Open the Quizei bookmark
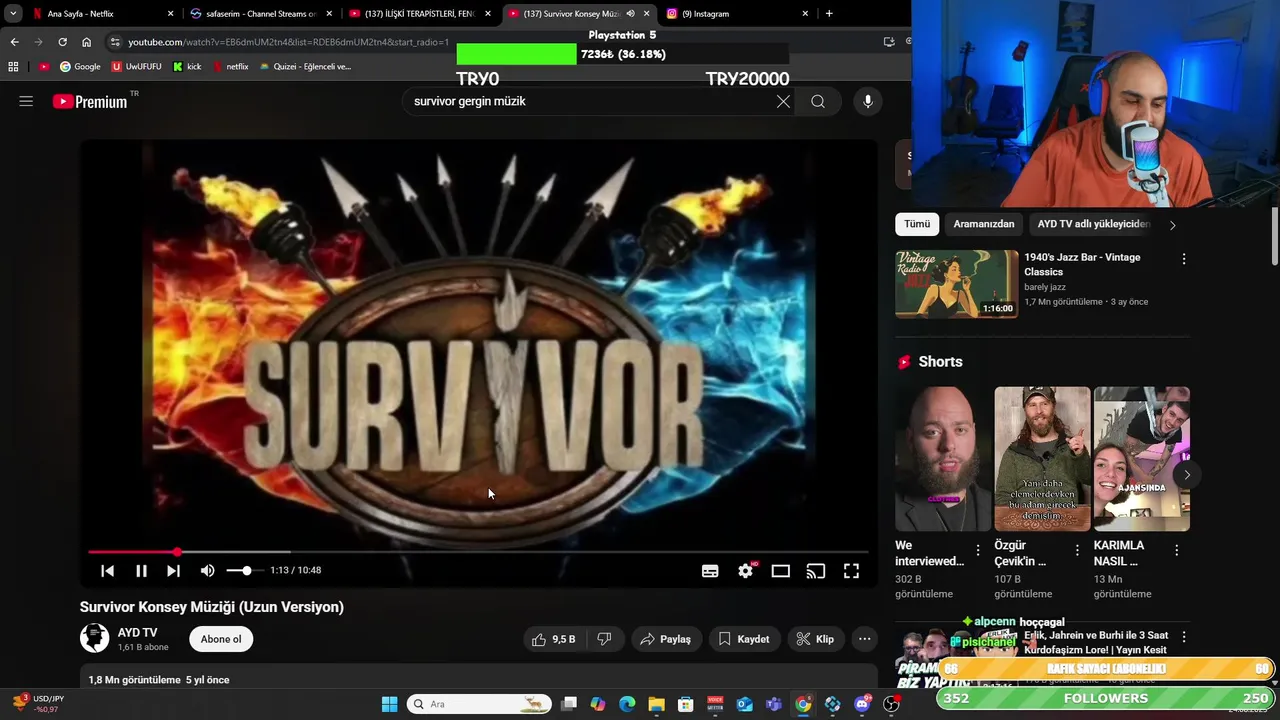 coord(306,67)
